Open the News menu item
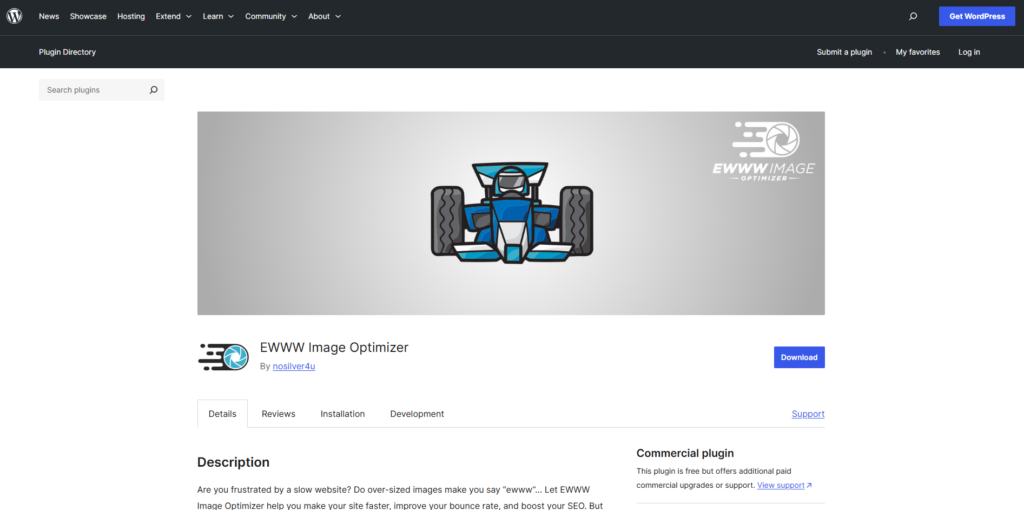 pyautogui.click(x=49, y=16)
